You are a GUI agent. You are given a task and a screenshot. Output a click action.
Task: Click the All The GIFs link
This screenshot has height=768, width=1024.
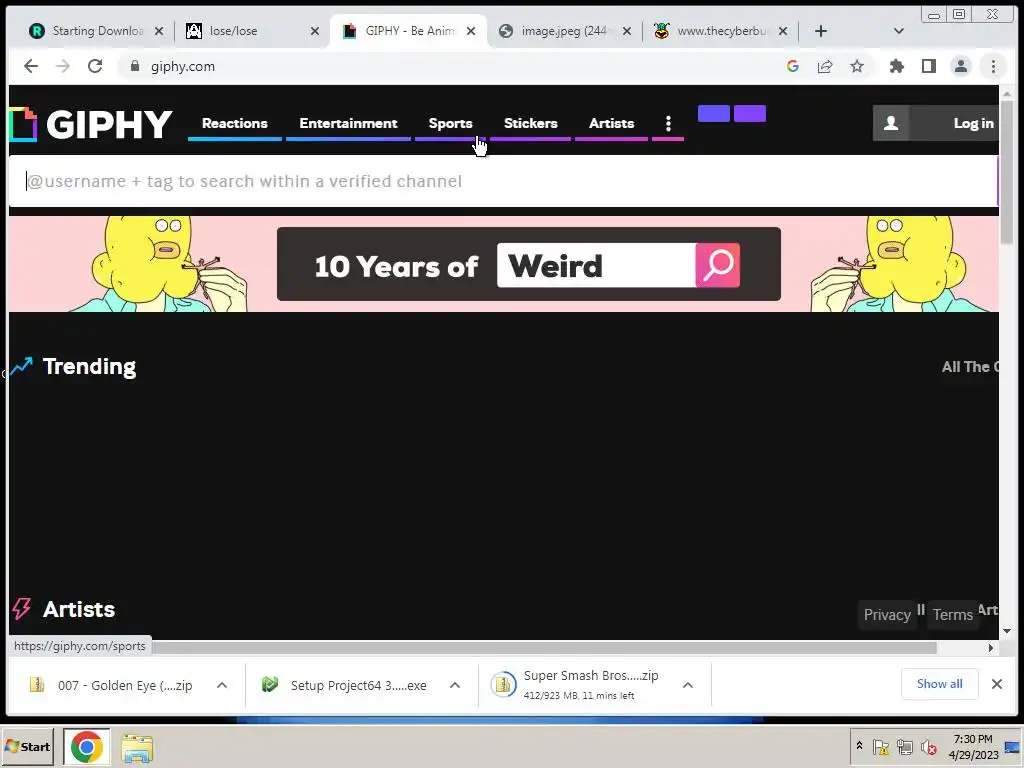point(970,366)
